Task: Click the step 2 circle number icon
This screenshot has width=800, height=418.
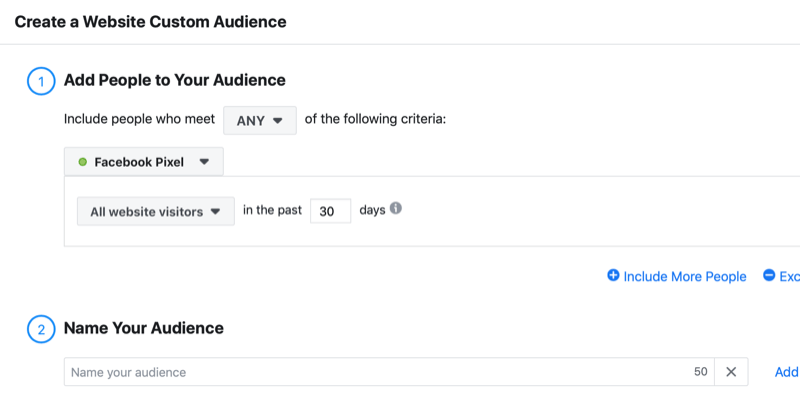Action: coord(41,329)
